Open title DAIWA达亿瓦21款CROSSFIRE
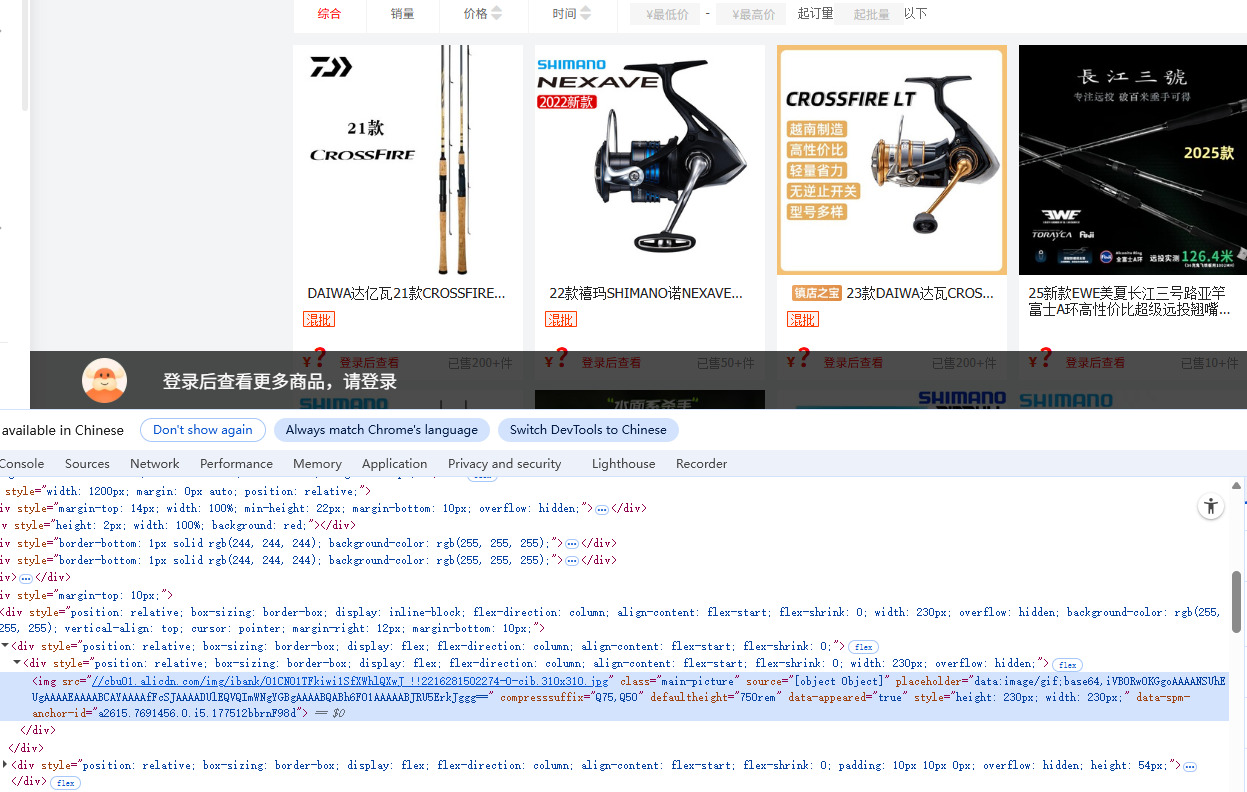This screenshot has height=792, width=1247. 406,293
